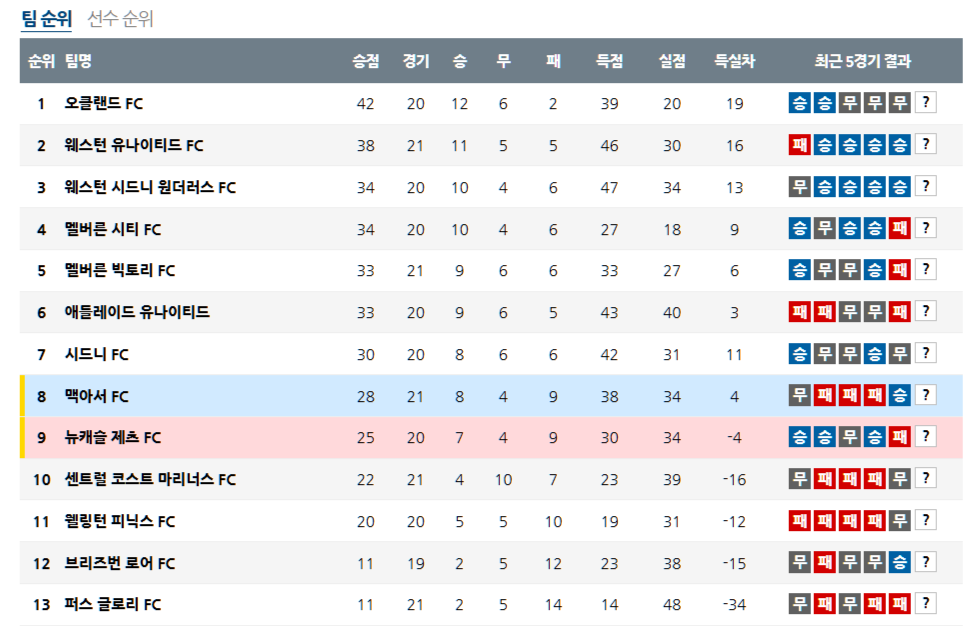Viewport: 976px width, 626px height.
Task: Open the 멜버른 빅토리 FC team link
Action: [120, 270]
